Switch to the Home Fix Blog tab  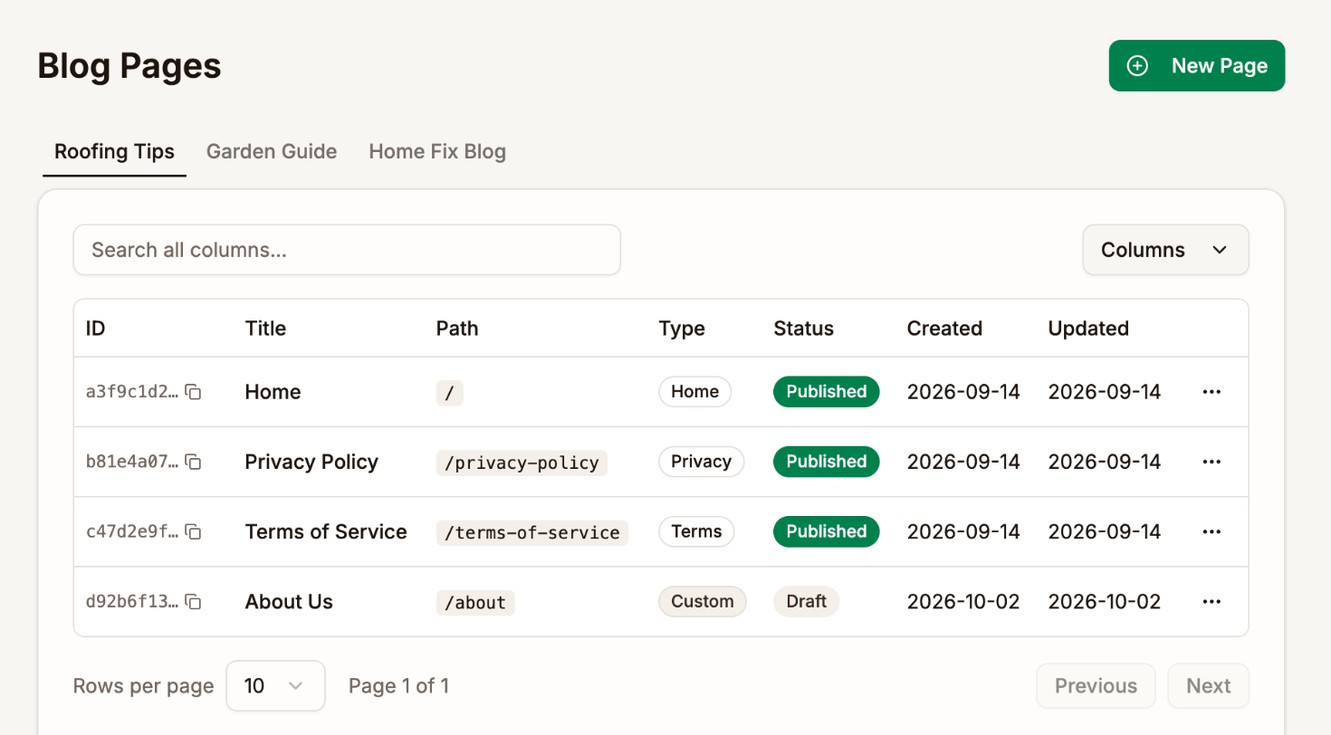(x=437, y=152)
